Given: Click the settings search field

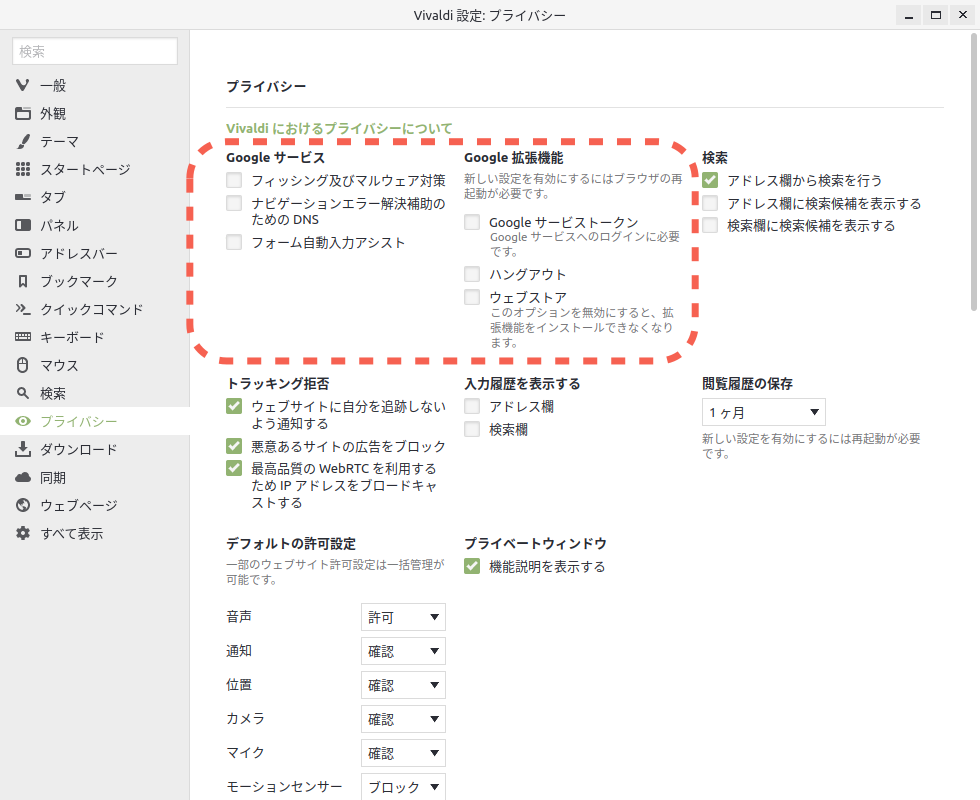Looking at the screenshot, I should [x=95, y=51].
